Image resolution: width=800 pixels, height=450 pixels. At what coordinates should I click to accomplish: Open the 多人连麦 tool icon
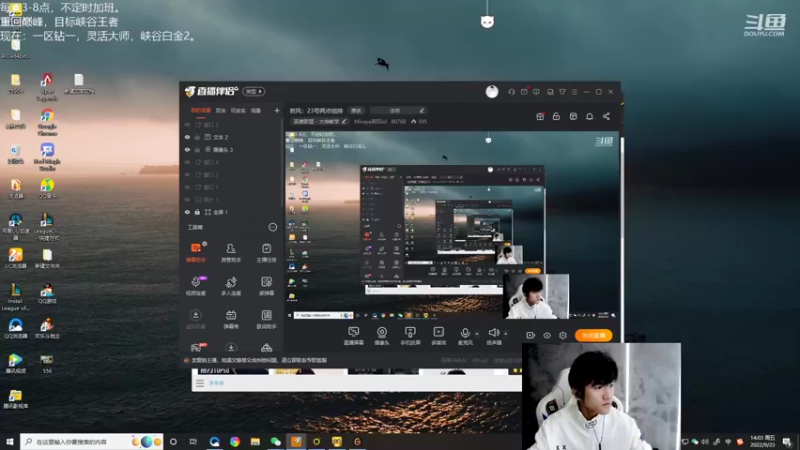(231, 286)
